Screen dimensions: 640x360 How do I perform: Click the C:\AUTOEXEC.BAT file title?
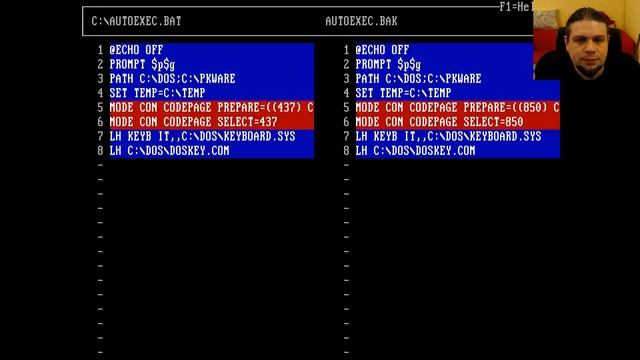[136, 21]
